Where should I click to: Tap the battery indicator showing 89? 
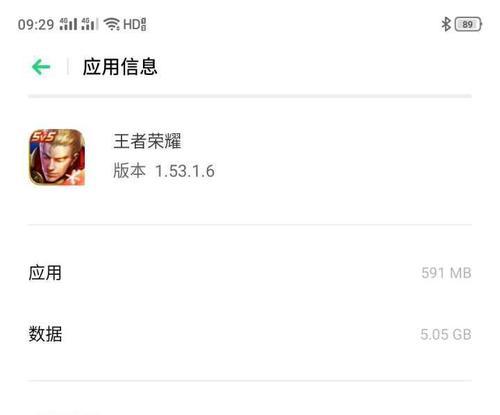(x=468, y=24)
